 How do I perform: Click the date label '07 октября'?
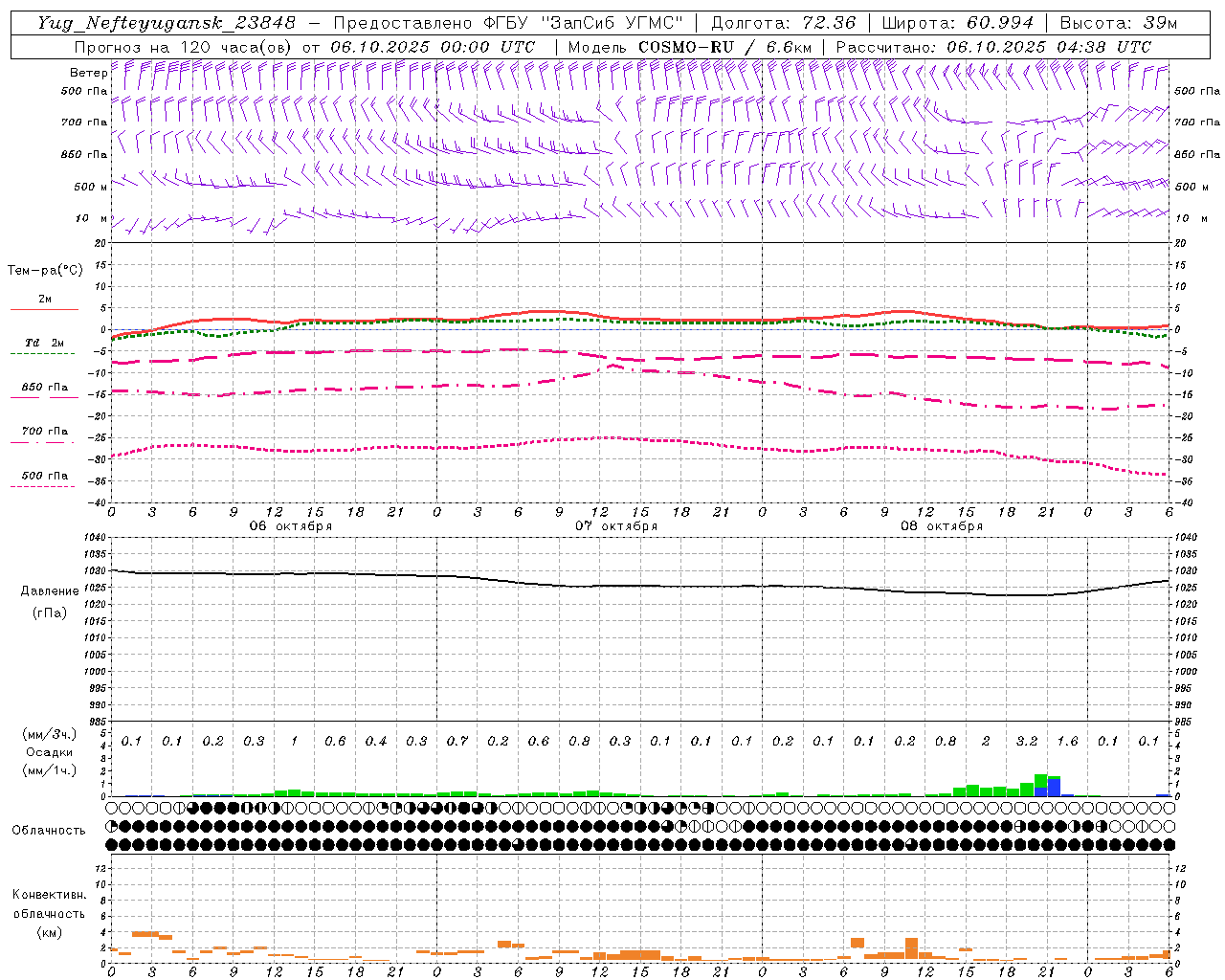click(616, 526)
